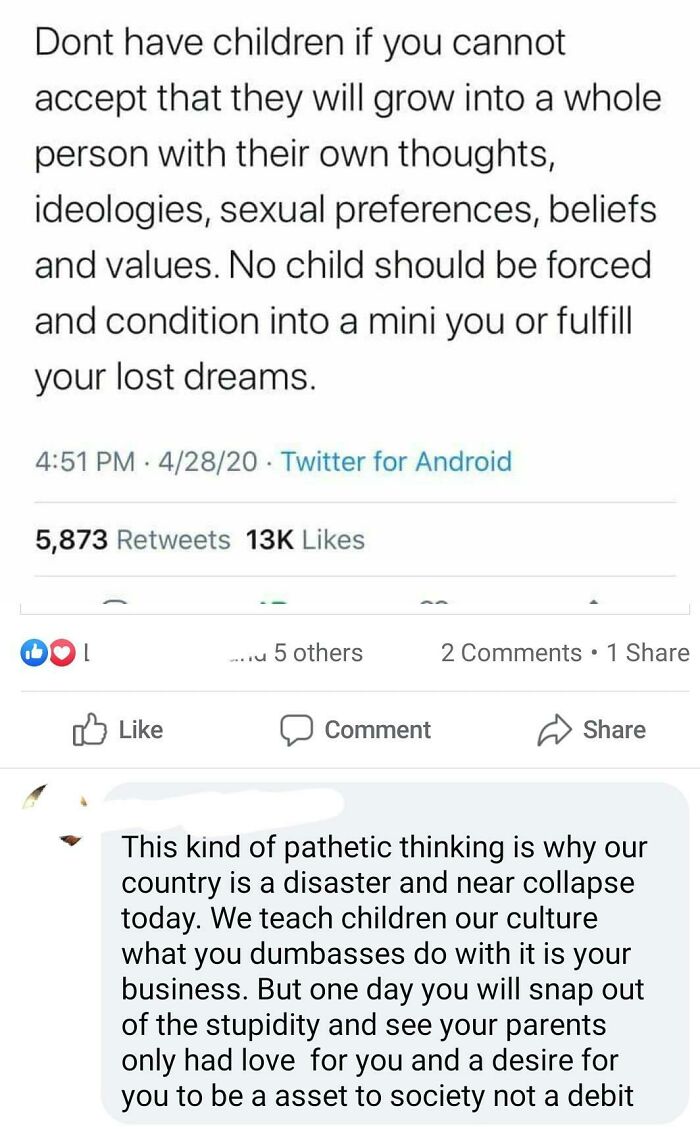Click the cut-off share icon under the tweet
Screen dimensions: 700x1129
pos(593,601)
